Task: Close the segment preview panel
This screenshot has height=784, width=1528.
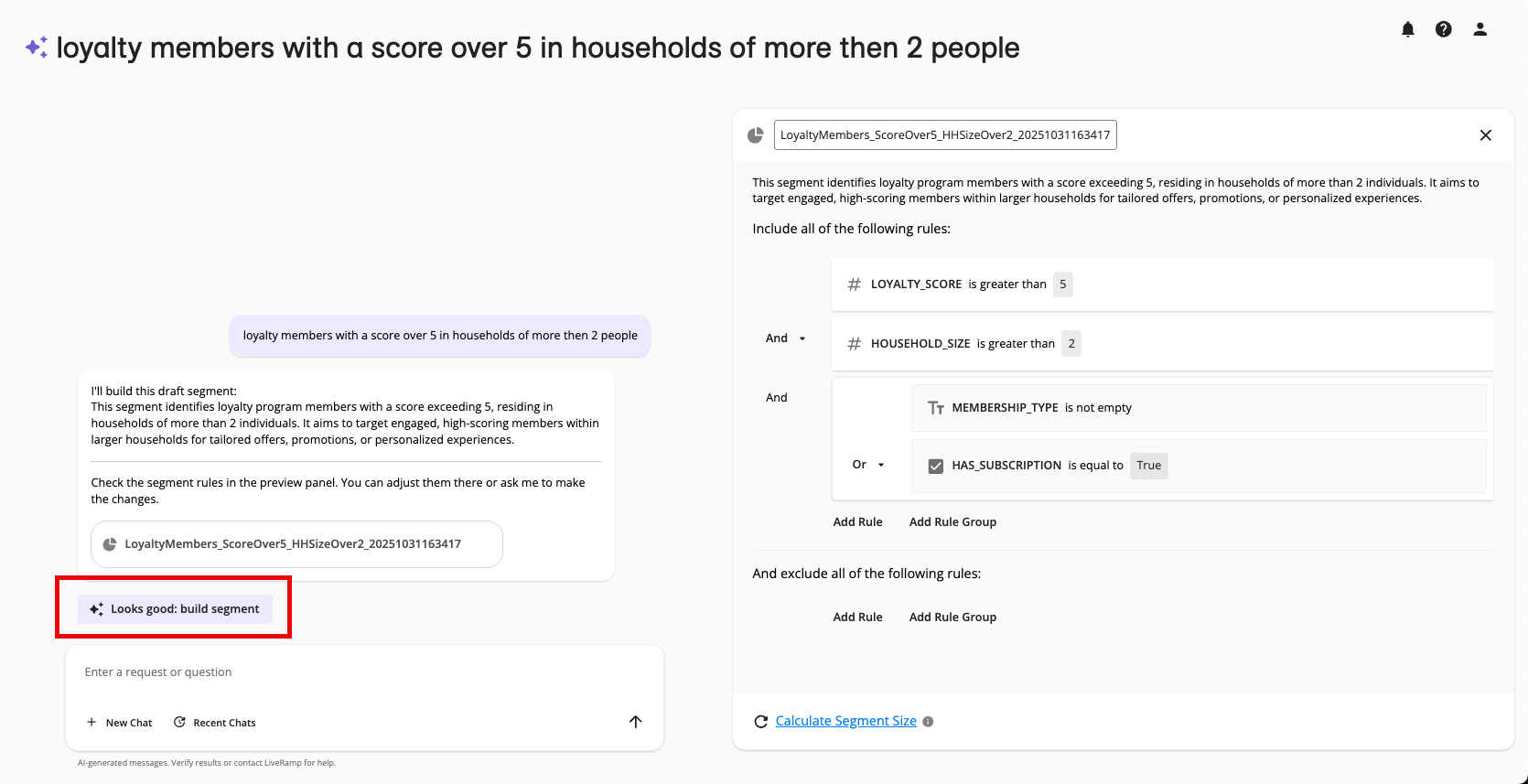Action: pyautogui.click(x=1486, y=135)
